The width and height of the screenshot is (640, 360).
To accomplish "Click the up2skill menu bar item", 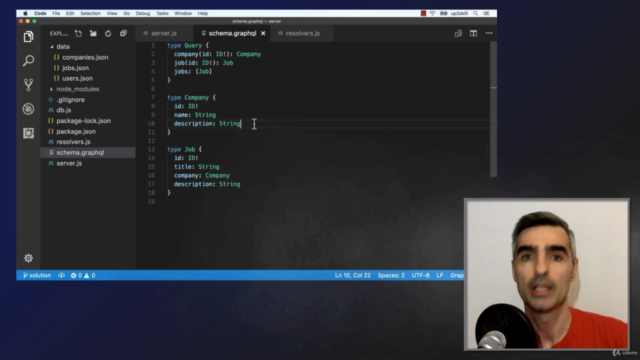I will pos(459,13).
